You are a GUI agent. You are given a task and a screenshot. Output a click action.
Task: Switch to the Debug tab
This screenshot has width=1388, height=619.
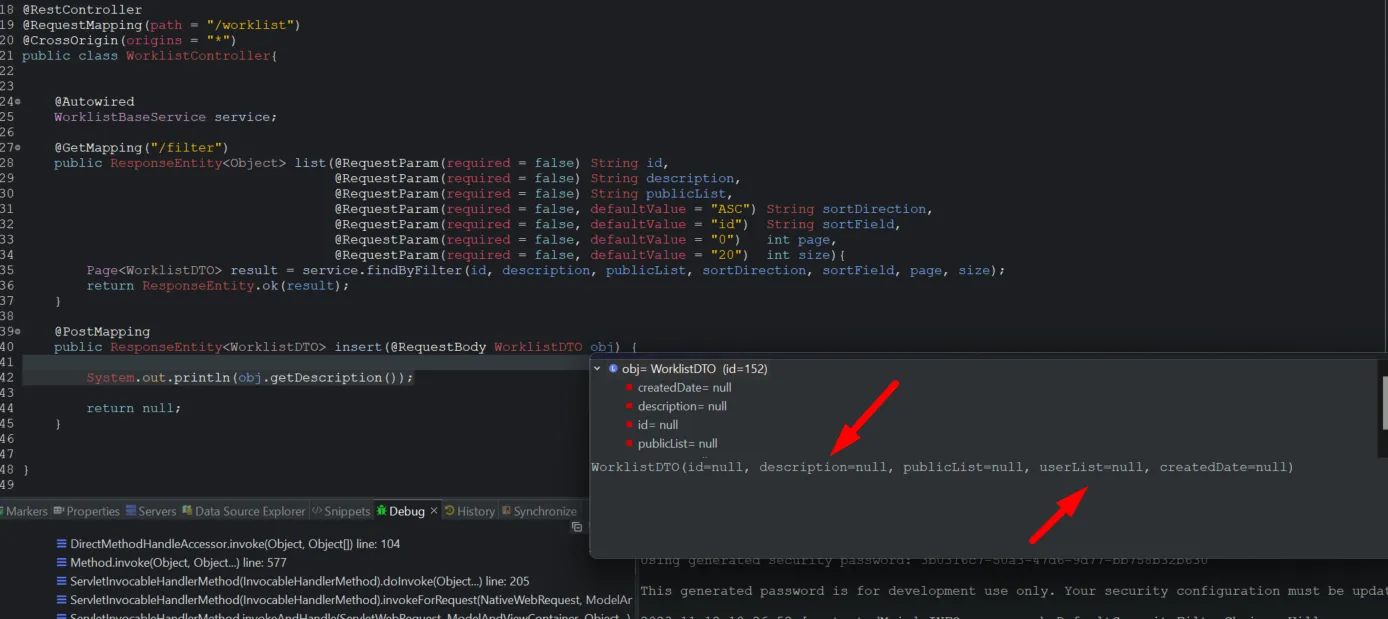[x=407, y=511]
